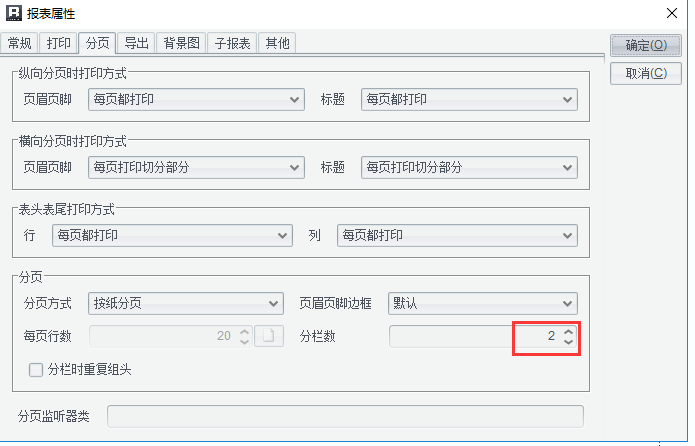The image size is (695, 446).
Task: Click the 分页监听器类 input field
Action: click(345, 416)
